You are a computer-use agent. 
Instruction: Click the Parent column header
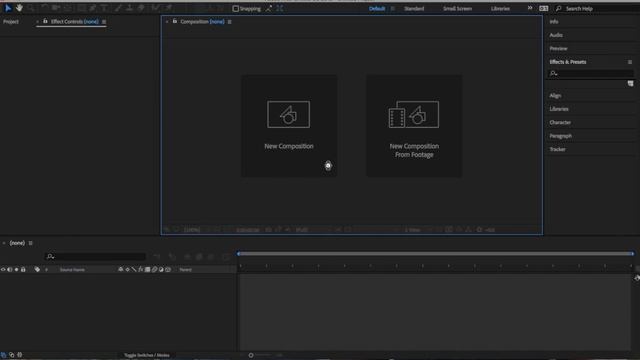pyautogui.click(x=185, y=270)
